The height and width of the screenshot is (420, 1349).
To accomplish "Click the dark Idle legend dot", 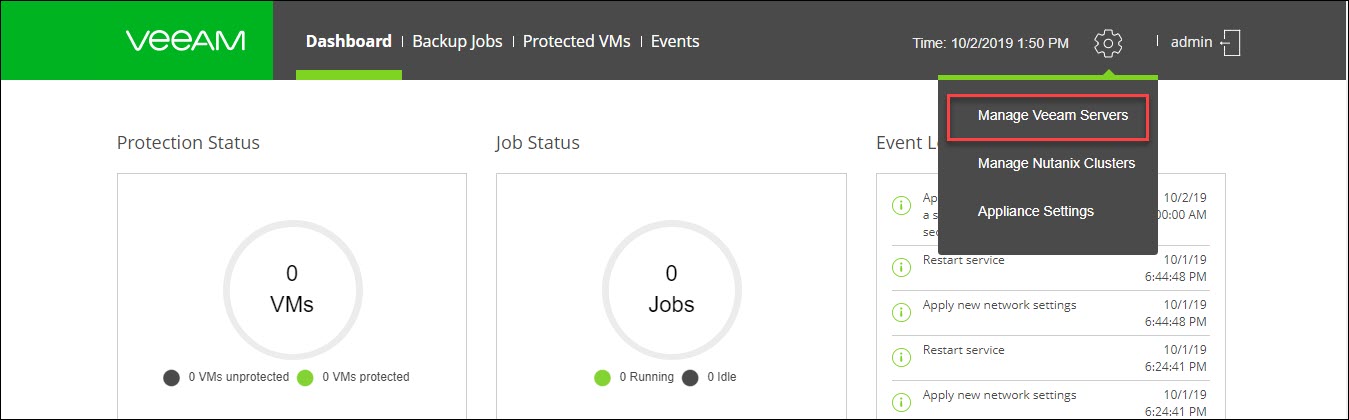I will coord(691,377).
